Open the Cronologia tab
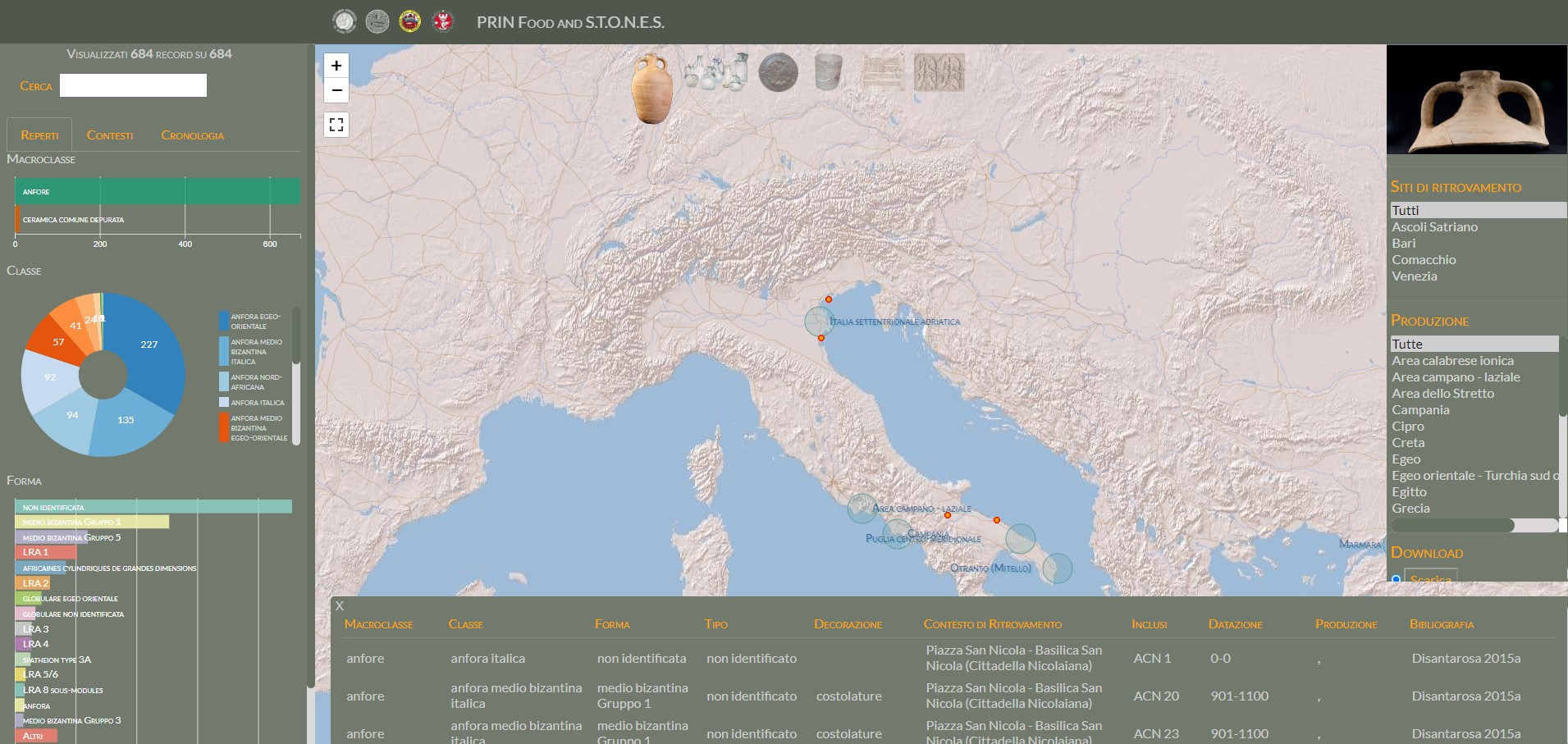1568x744 pixels. pos(192,135)
